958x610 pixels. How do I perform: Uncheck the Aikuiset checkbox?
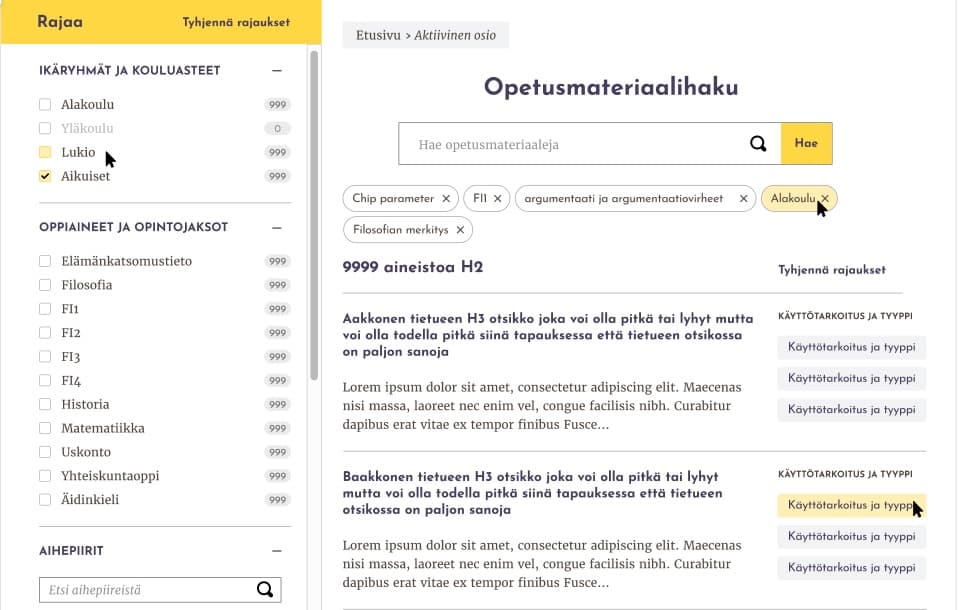click(x=44, y=175)
